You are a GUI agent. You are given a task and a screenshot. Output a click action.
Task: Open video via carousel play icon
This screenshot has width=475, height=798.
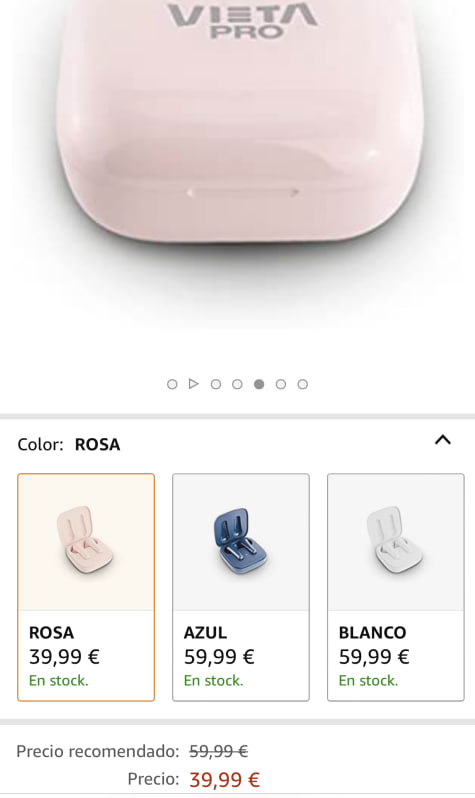[x=193, y=384]
